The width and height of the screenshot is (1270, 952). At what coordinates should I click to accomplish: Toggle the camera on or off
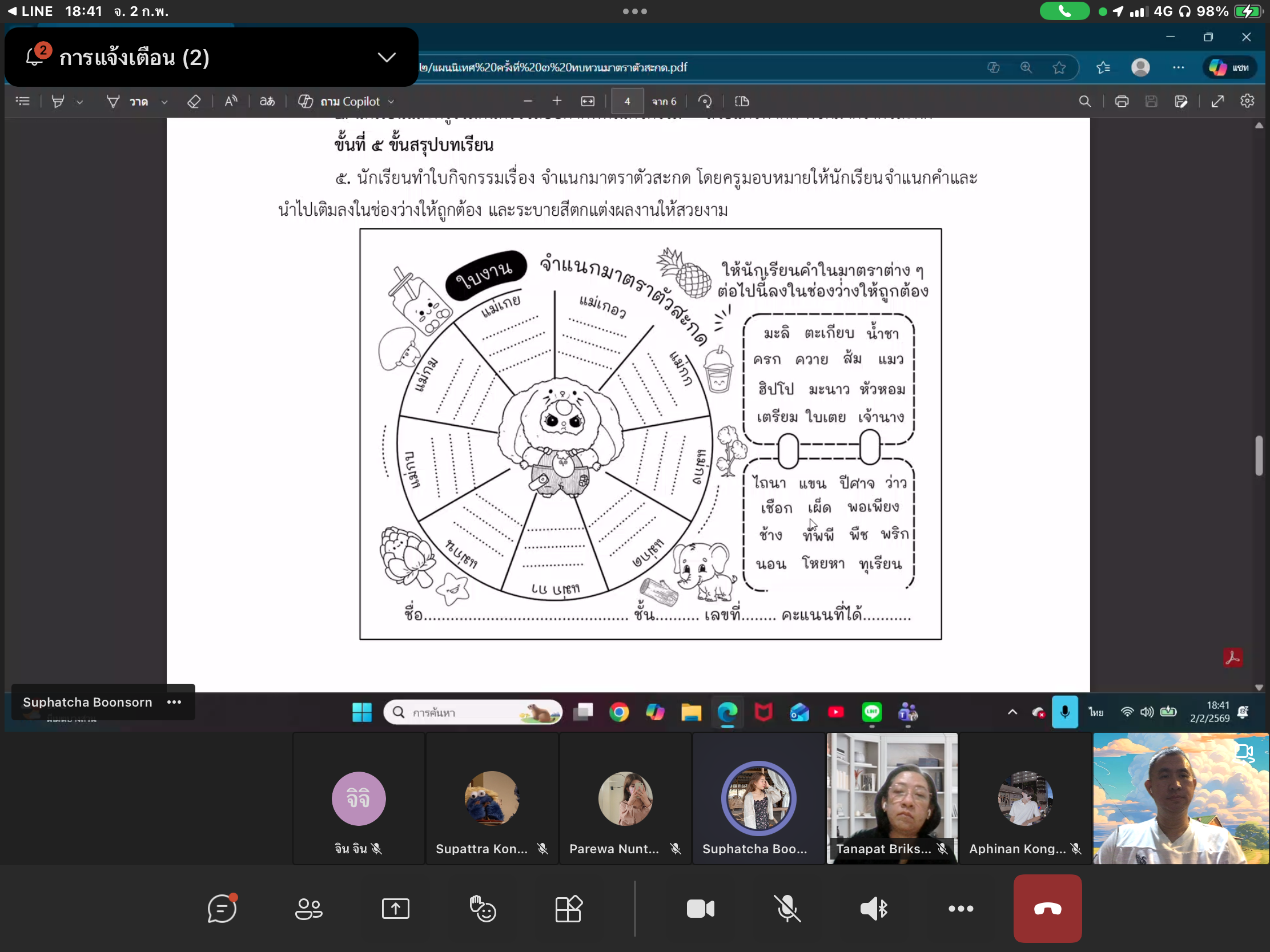coord(701,909)
